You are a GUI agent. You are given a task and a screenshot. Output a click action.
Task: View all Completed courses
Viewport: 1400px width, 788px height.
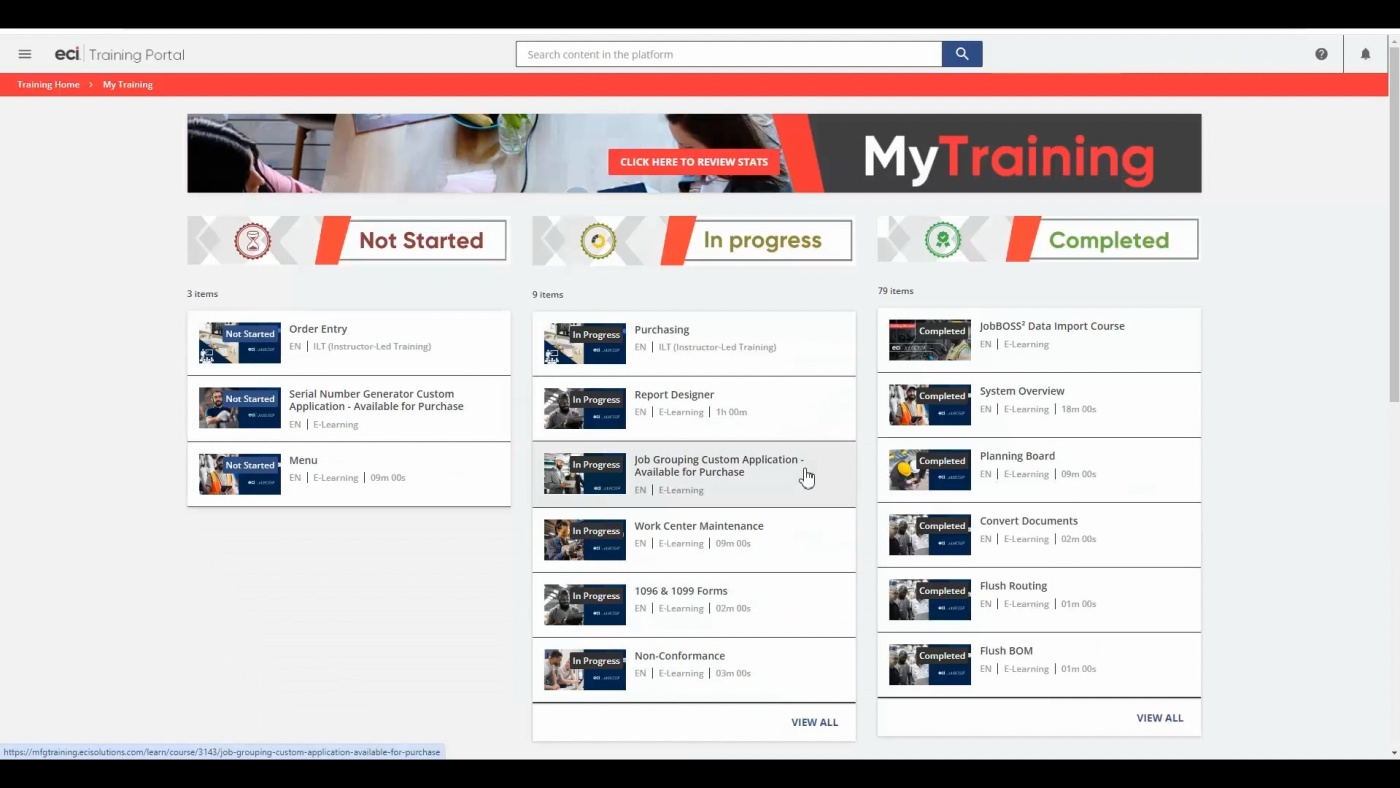pos(1160,718)
